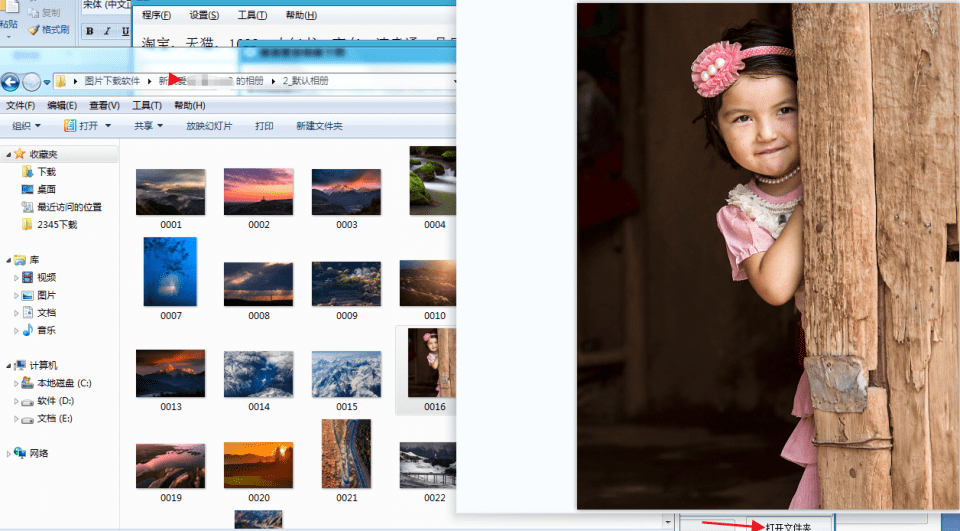Screen dimensions: 960x531
Task: Select Desktop (桌面) in the favorites list
Action: 46,189
